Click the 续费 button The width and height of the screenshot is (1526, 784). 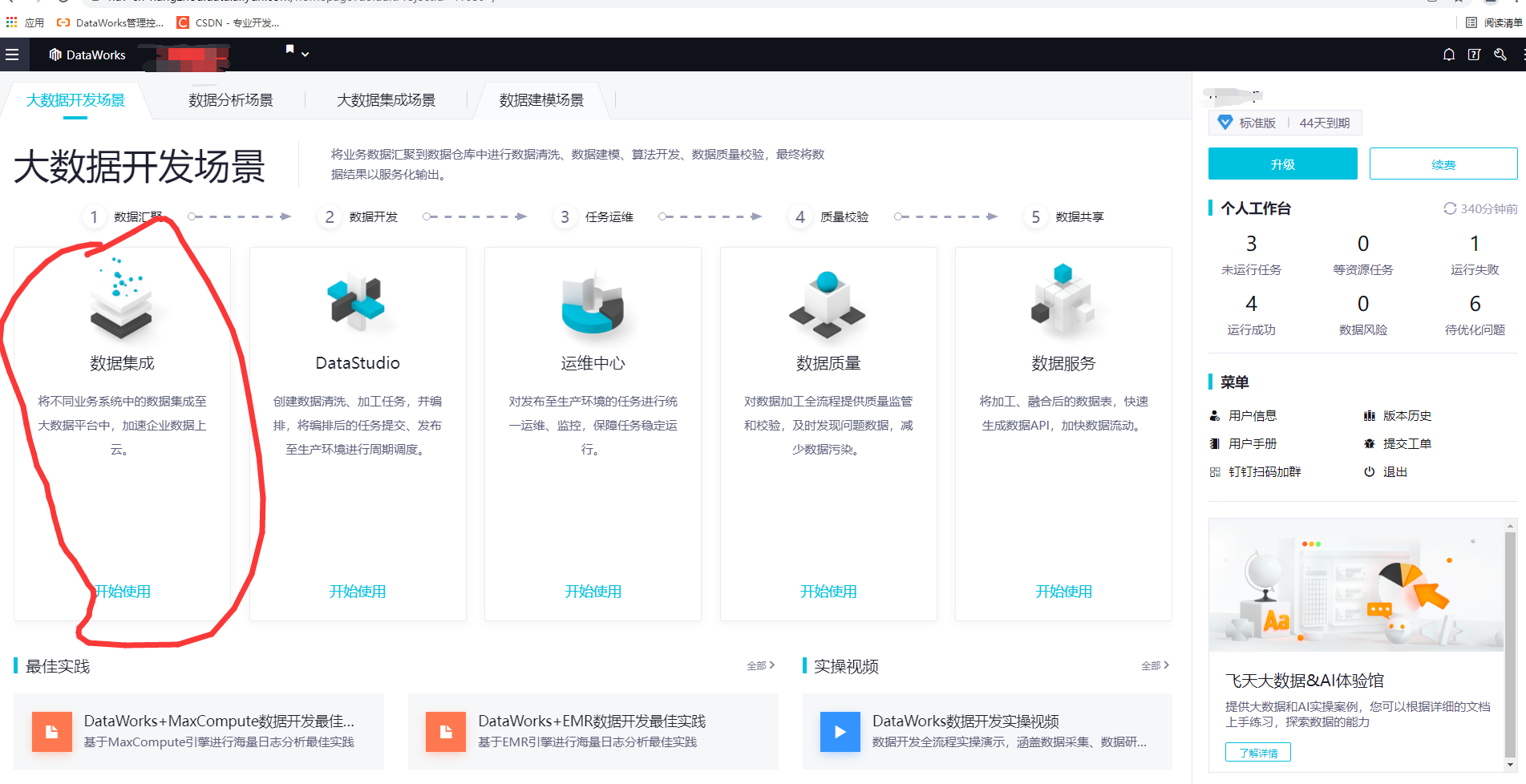(1443, 163)
